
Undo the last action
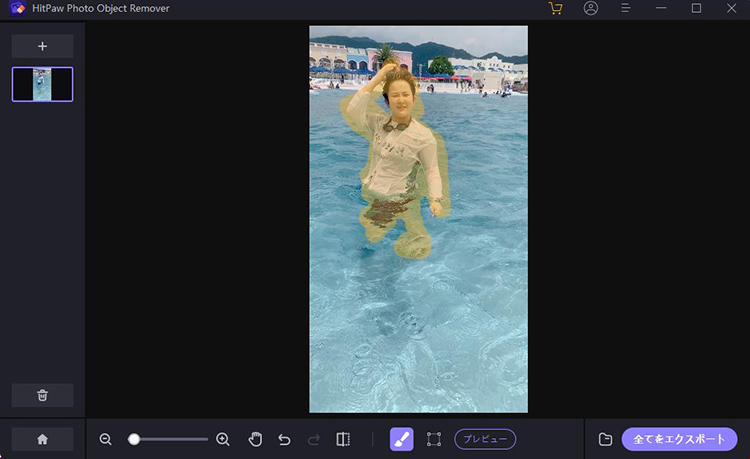pyautogui.click(x=284, y=439)
